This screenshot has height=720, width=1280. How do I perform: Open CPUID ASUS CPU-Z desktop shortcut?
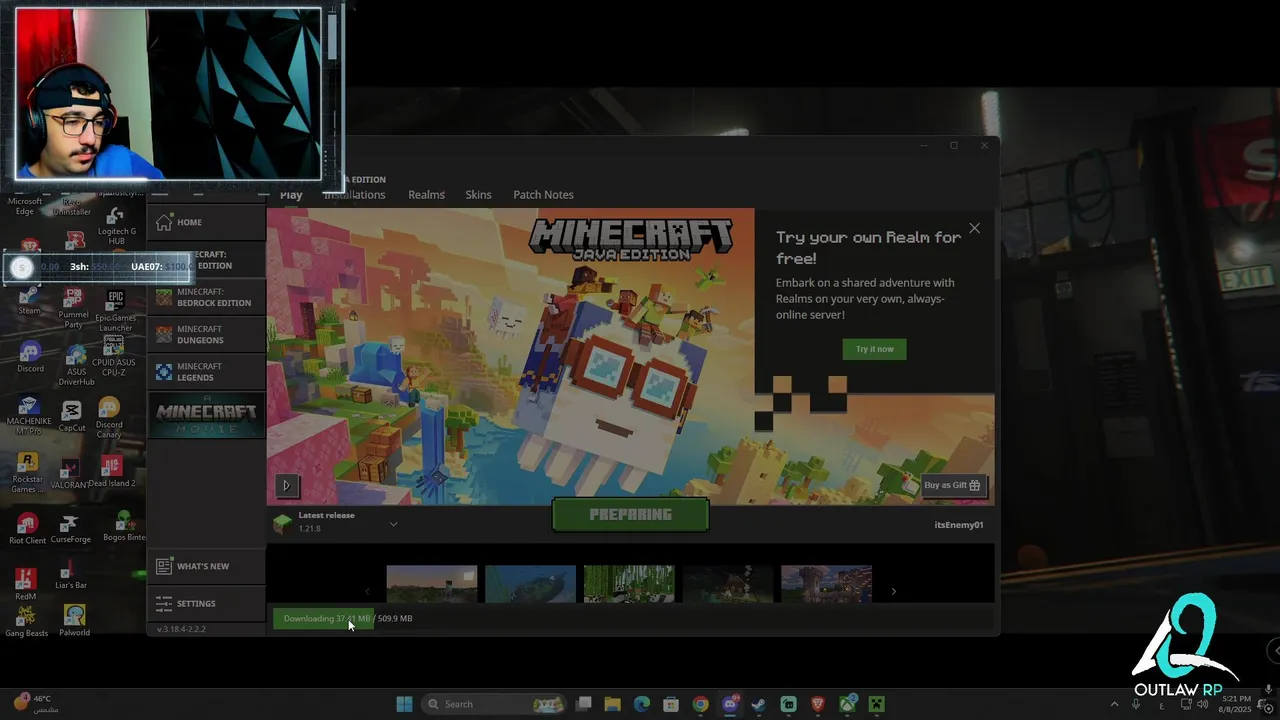[113, 356]
